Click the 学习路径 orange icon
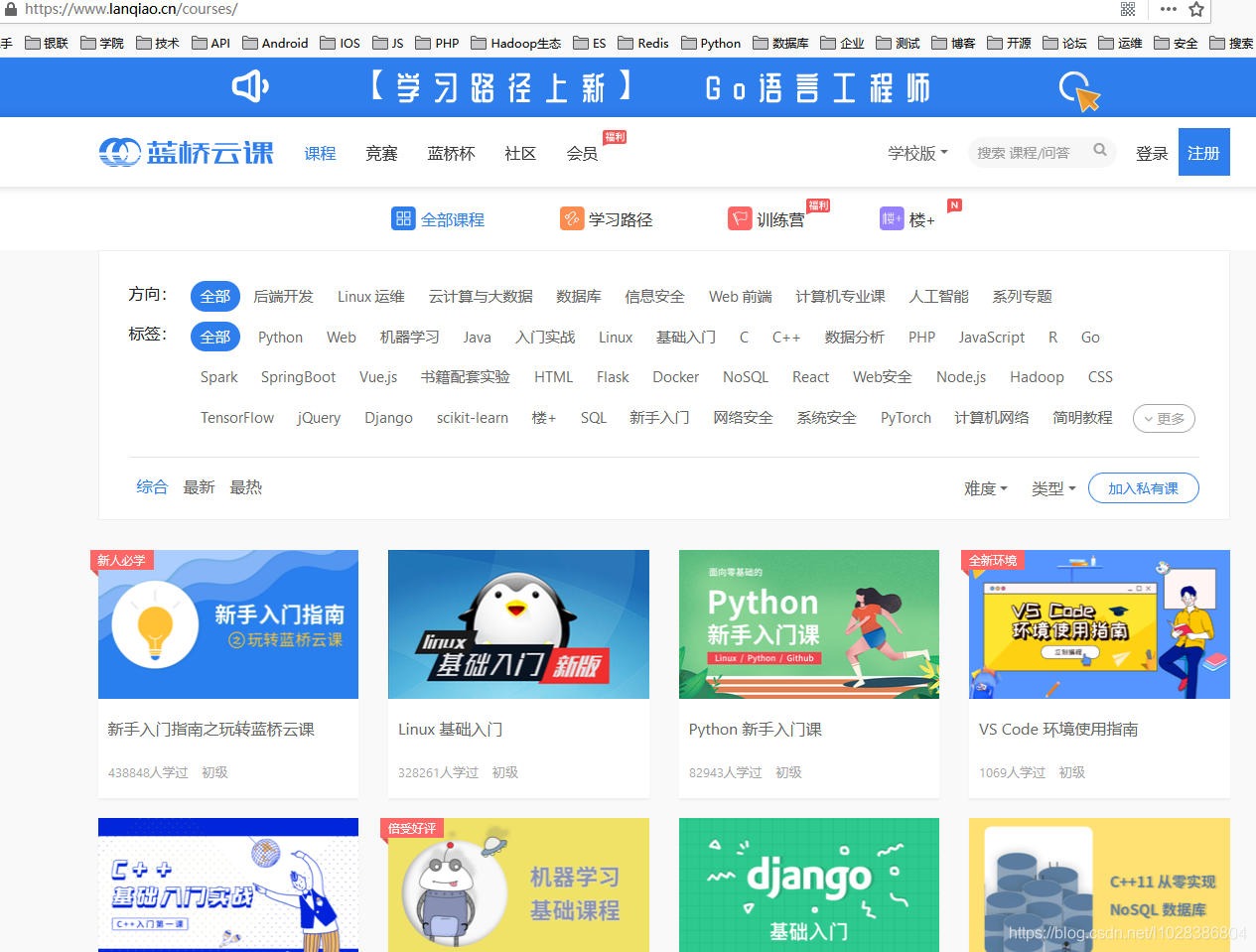 coord(572,218)
